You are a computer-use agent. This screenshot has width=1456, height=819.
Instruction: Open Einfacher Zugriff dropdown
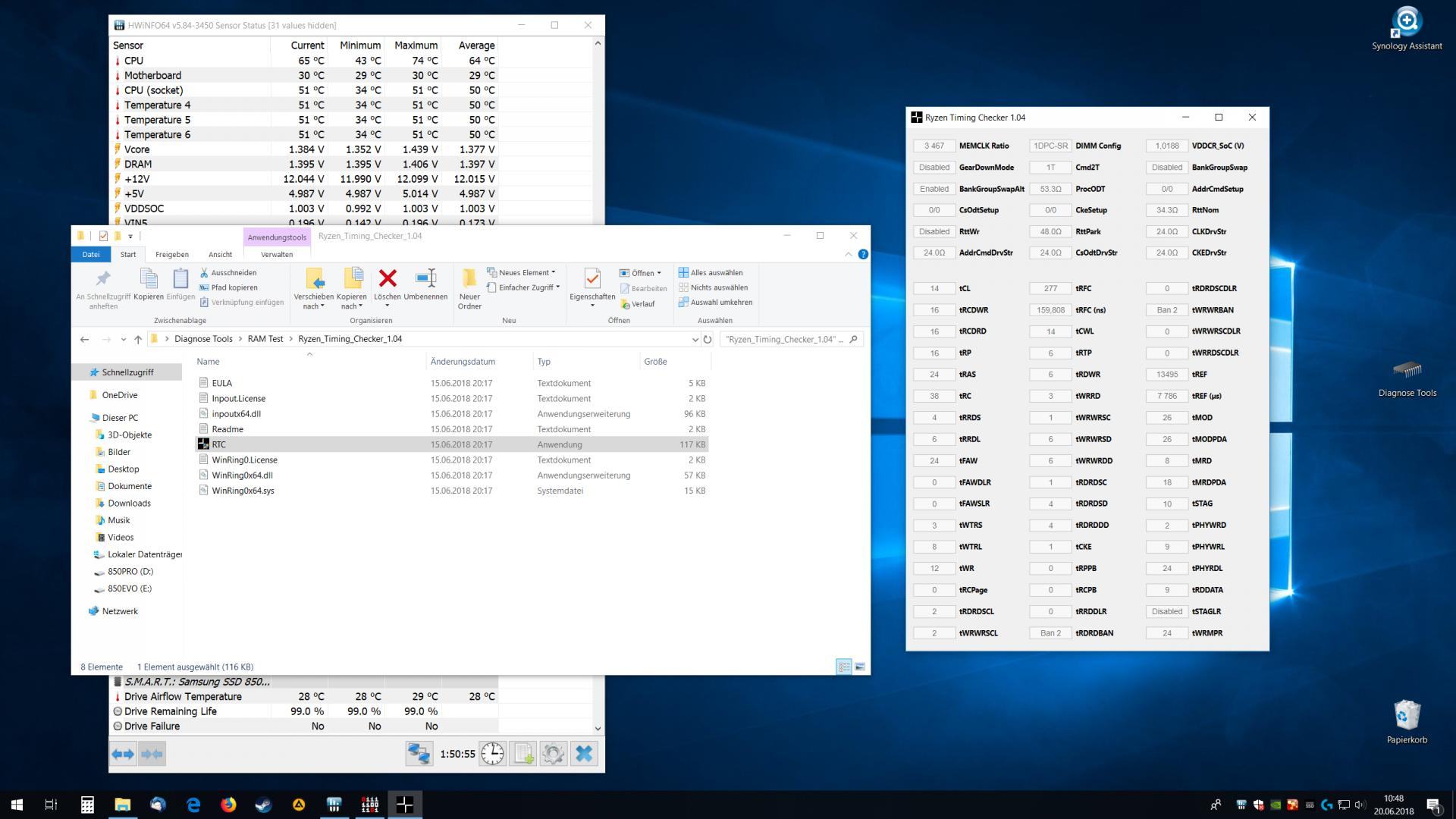524,288
